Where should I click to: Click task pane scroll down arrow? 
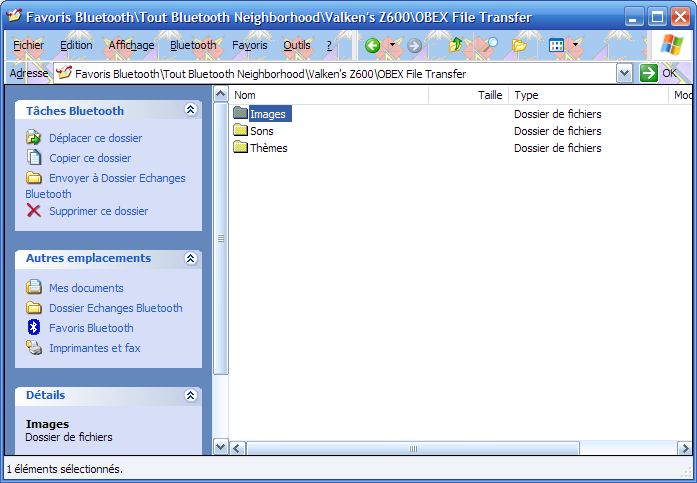tap(220, 447)
